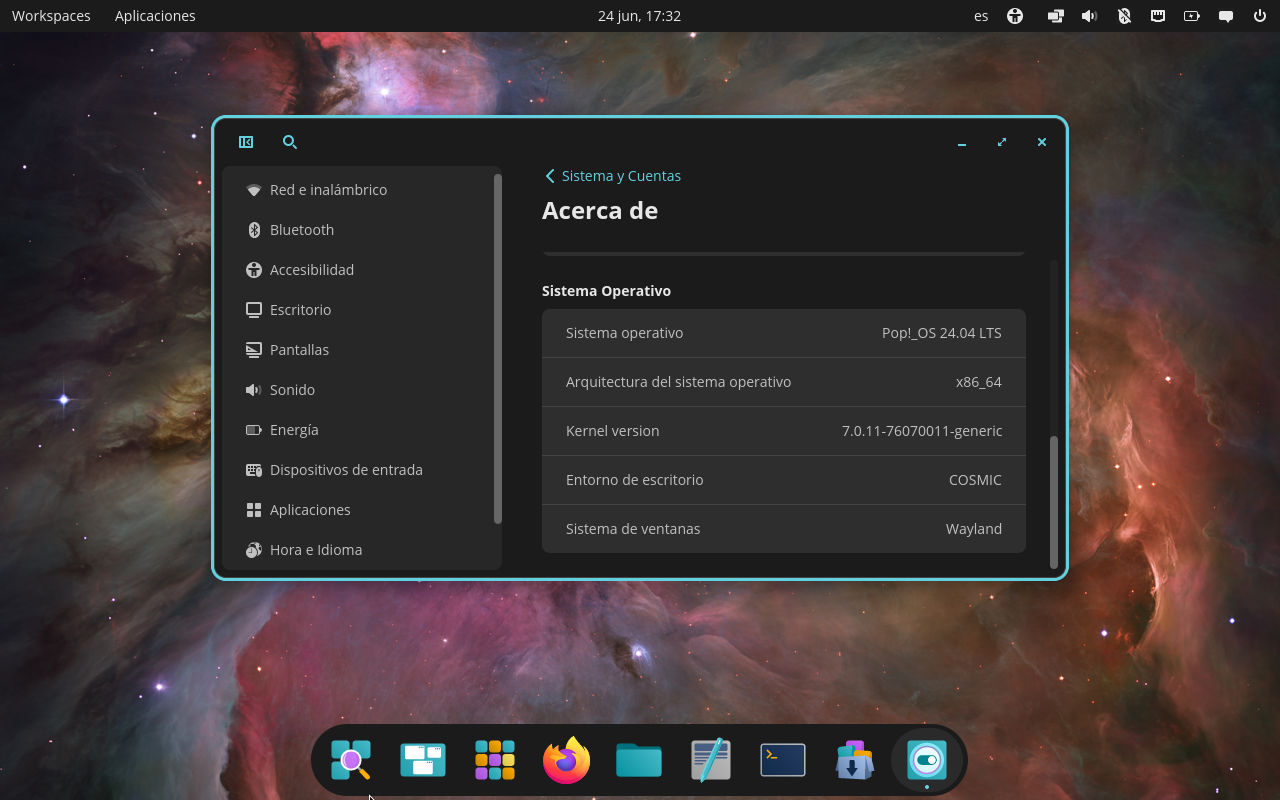This screenshot has width=1280, height=800.
Task: Open the terminal from the dock
Action: click(783, 760)
